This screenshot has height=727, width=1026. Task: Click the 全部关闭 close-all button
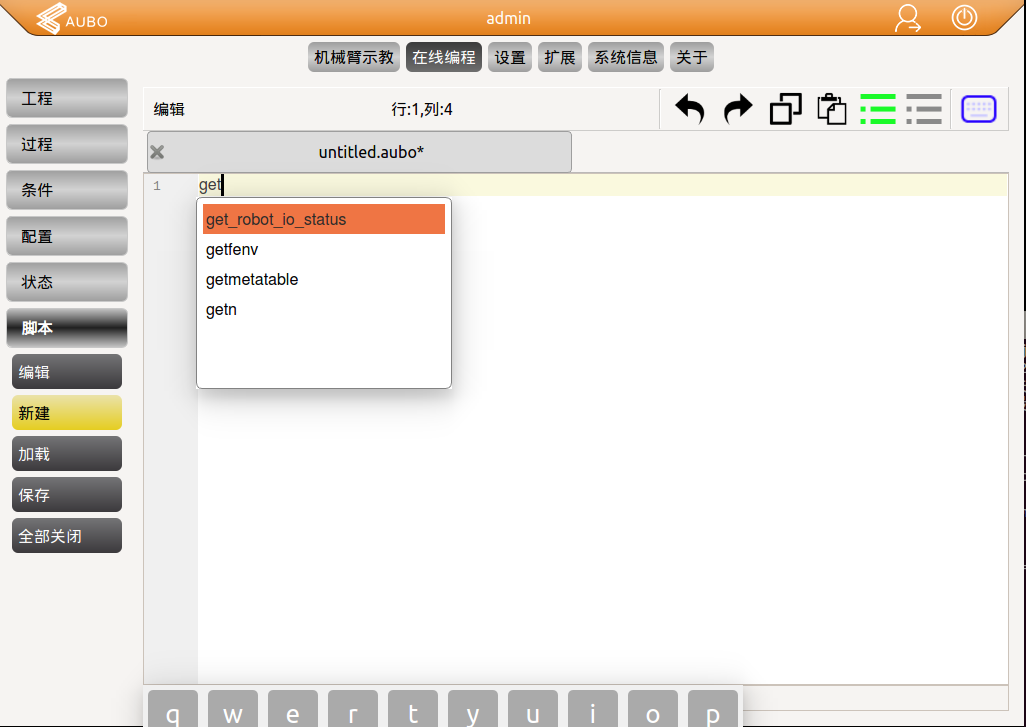pos(66,535)
